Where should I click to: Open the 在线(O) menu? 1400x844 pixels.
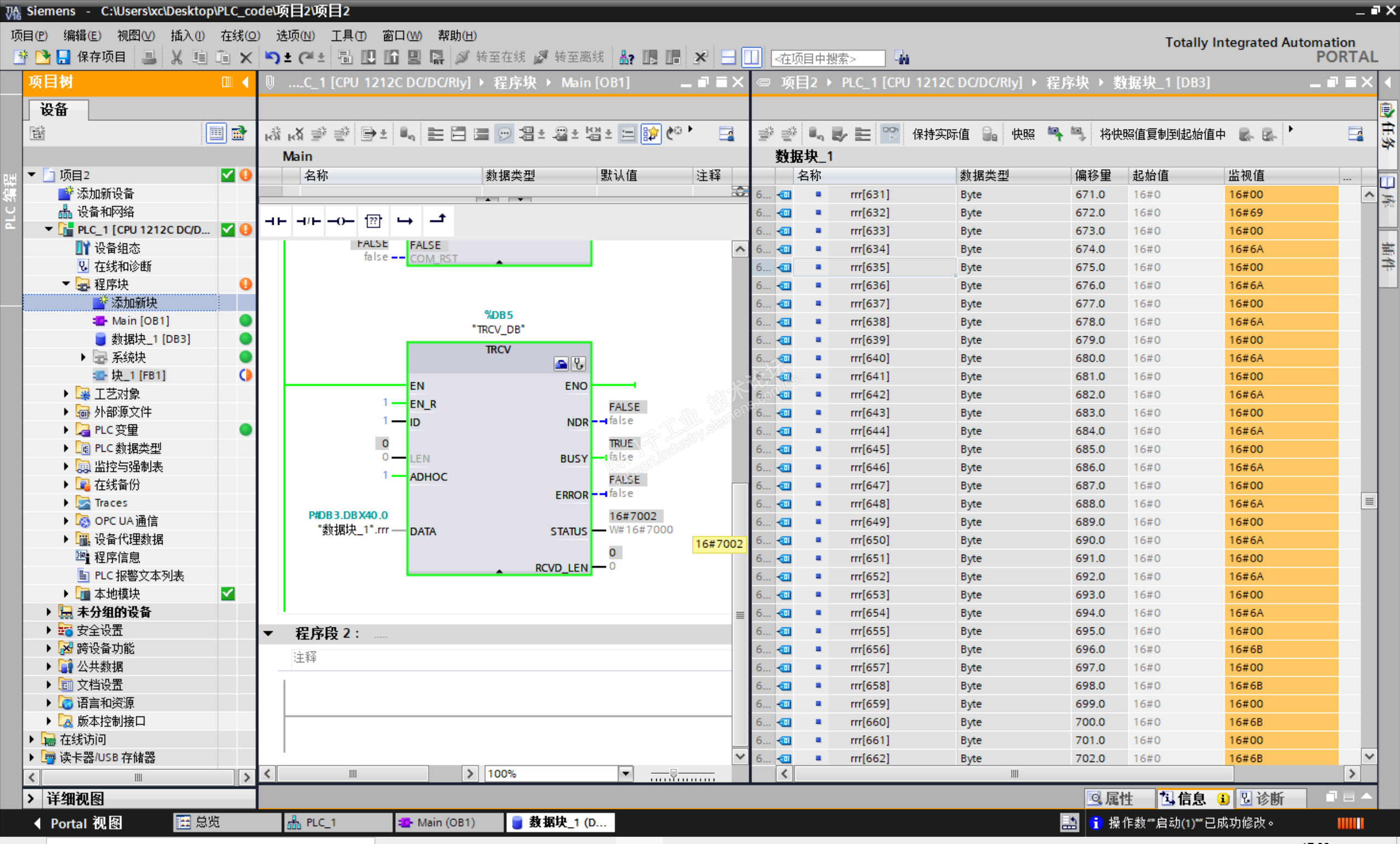[240, 35]
